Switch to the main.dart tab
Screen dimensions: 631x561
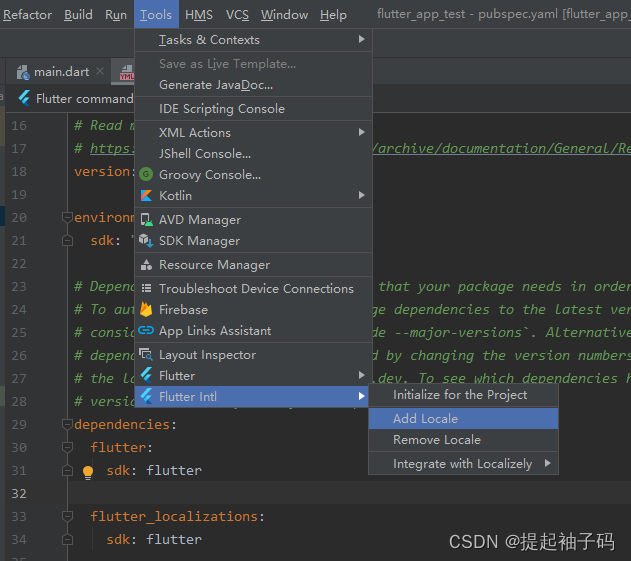[x=61, y=72]
